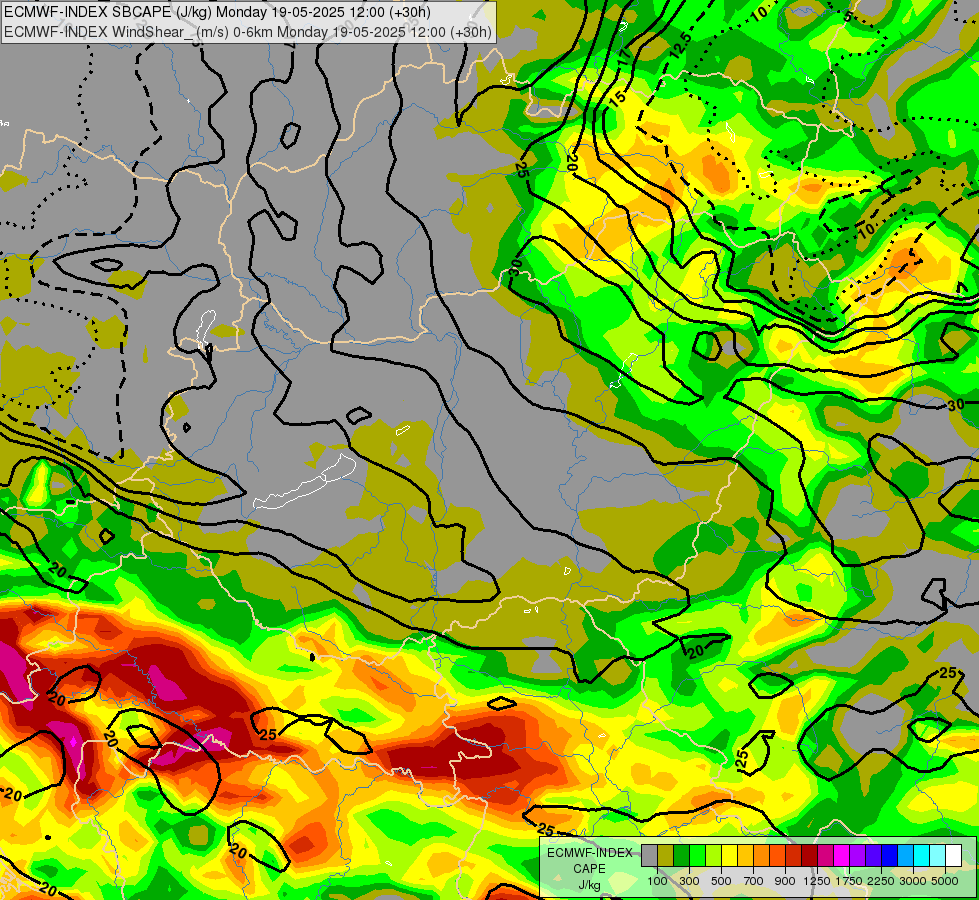Click the '17' wind shear contour label
Image resolution: width=979 pixels, height=900 pixels.
(x=625, y=56)
